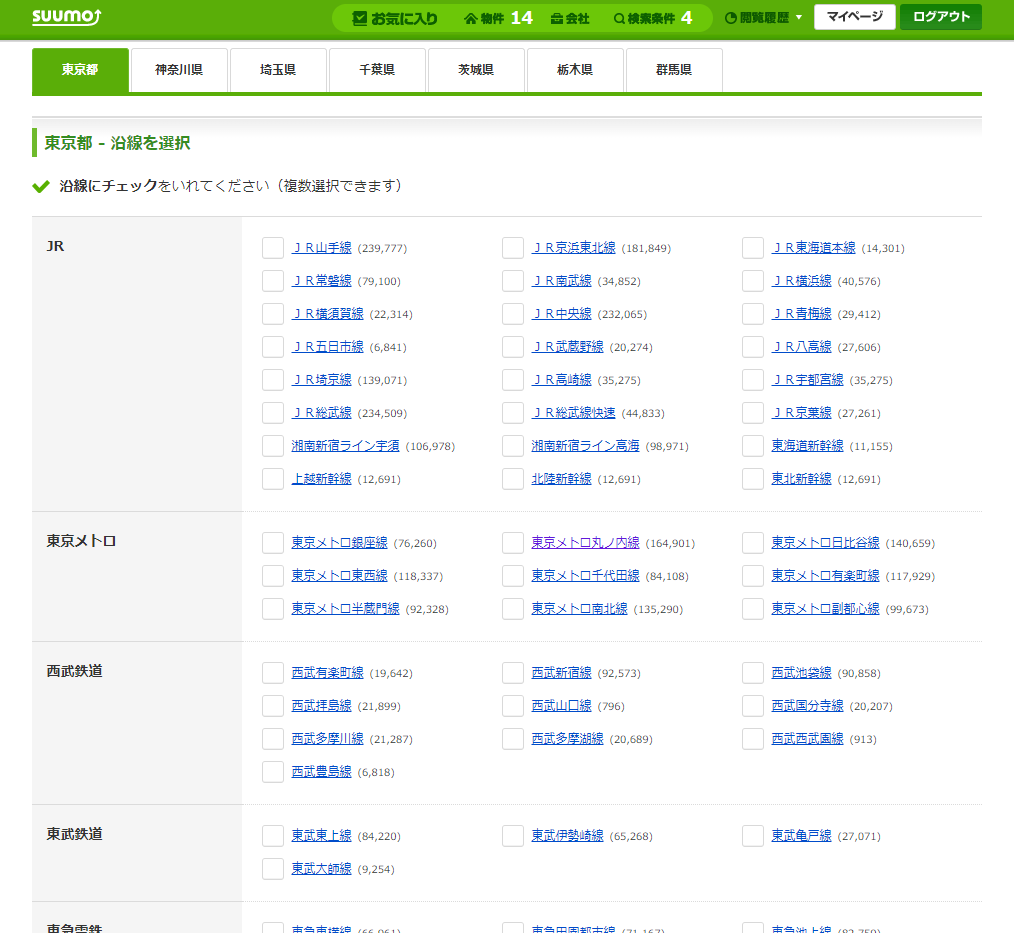Open the 西武有楽町線 link

coord(327,672)
